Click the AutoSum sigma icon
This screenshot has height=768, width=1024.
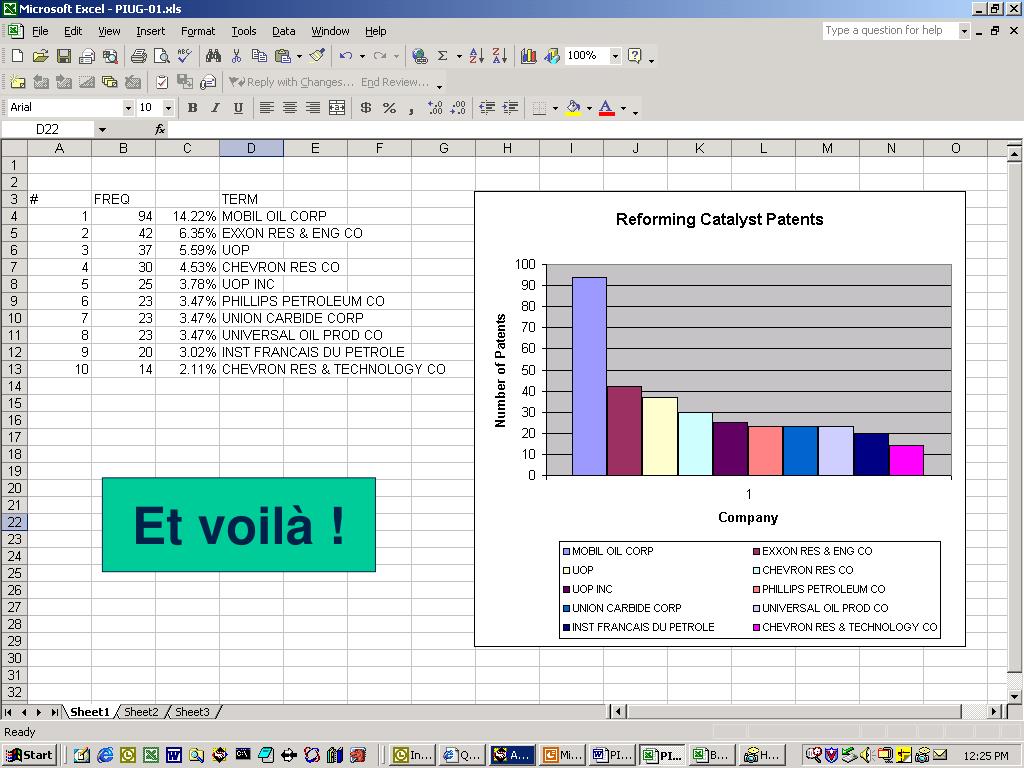(443, 56)
